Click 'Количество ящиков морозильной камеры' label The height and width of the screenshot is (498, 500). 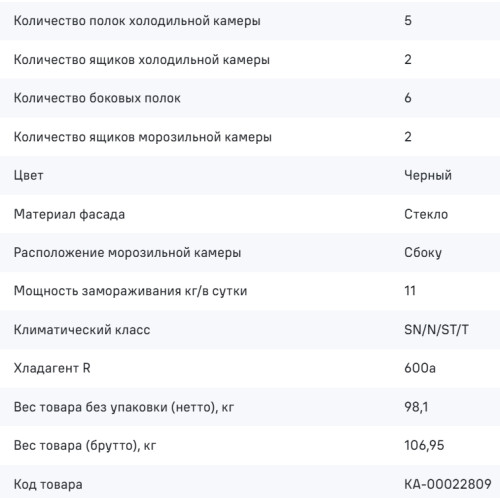click(x=143, y=137)
